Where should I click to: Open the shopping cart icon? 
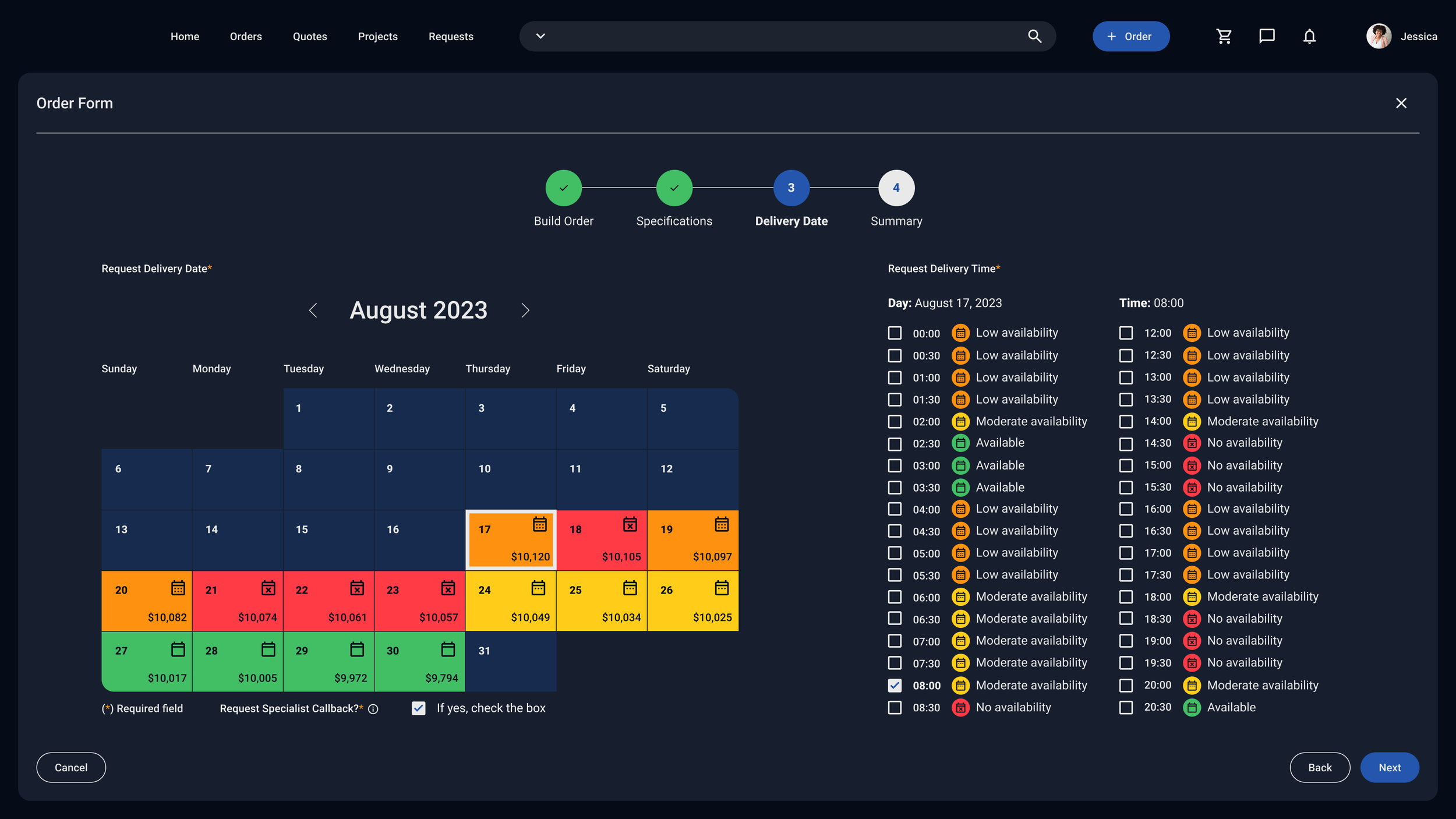click(1224, 37)
